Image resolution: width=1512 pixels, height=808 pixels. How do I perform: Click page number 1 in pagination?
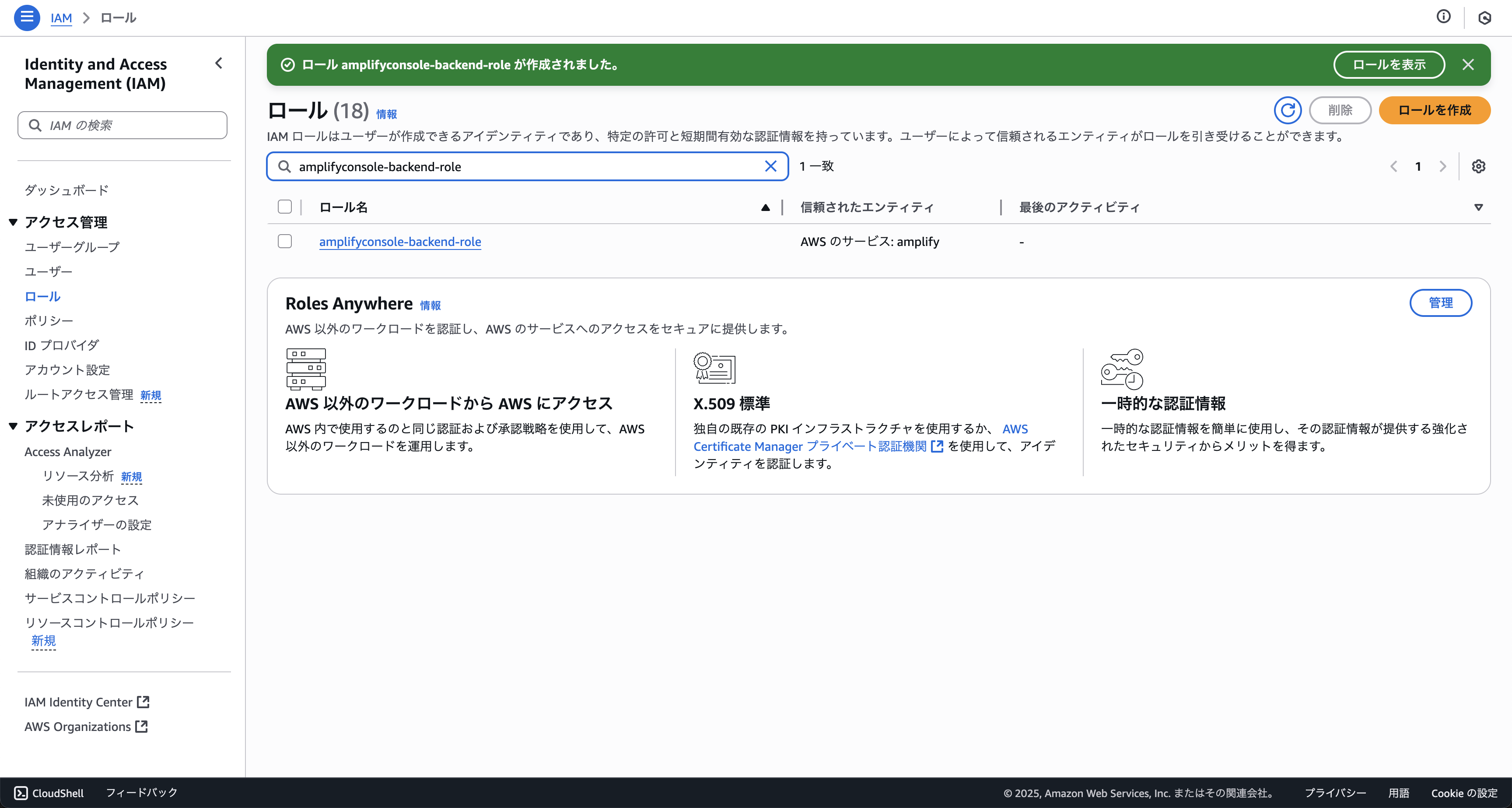click(1417, 166)
